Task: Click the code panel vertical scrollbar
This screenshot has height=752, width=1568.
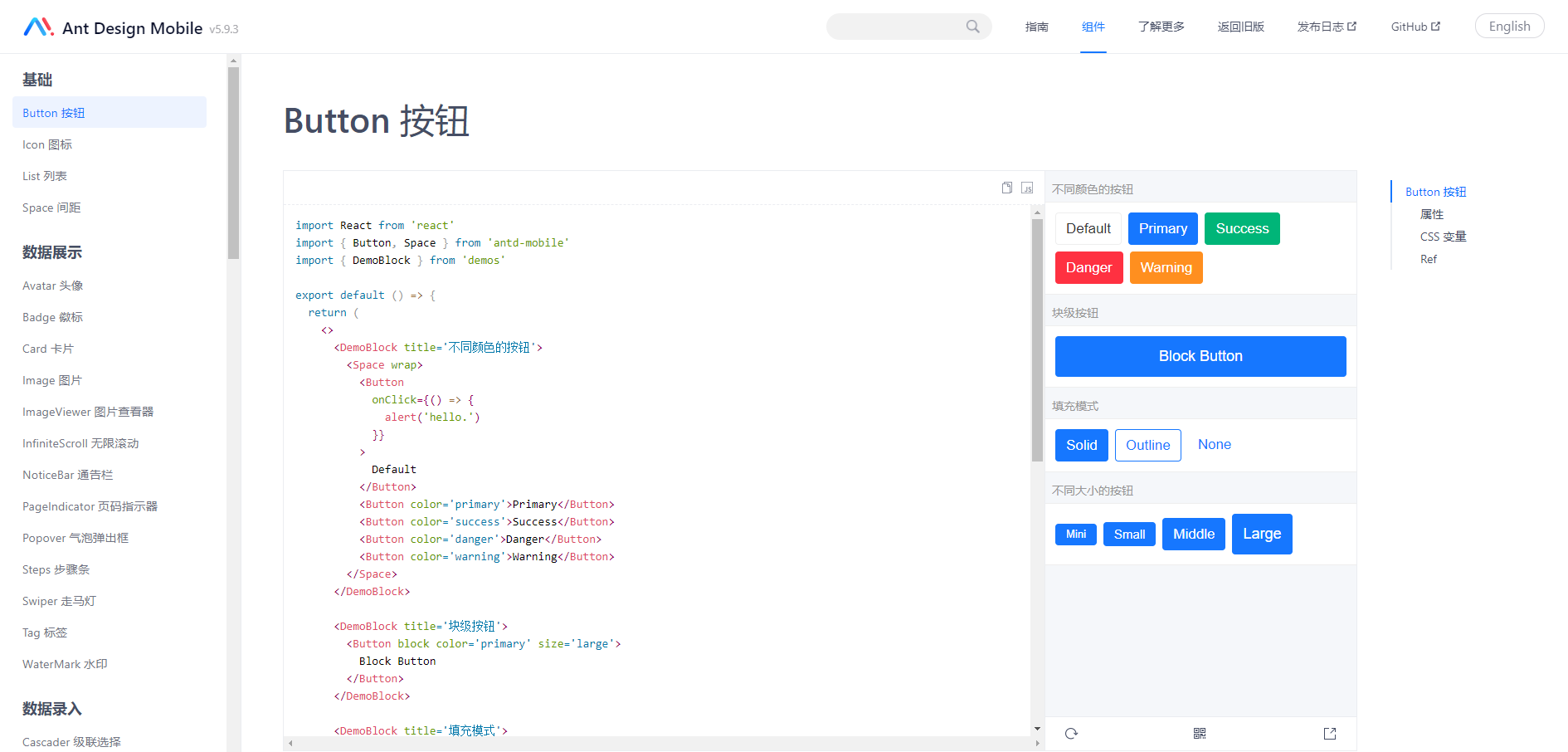Action: click(1037, 340)
